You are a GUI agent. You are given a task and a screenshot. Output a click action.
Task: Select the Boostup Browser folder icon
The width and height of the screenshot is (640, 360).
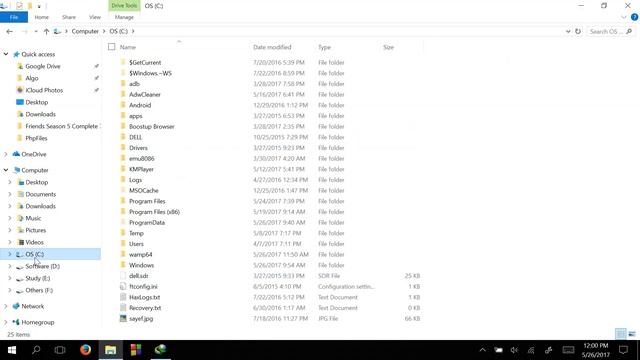123,126
